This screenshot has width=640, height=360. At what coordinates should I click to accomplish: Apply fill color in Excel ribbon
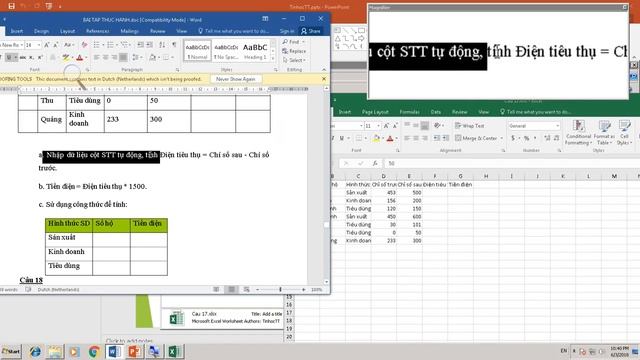376,138
